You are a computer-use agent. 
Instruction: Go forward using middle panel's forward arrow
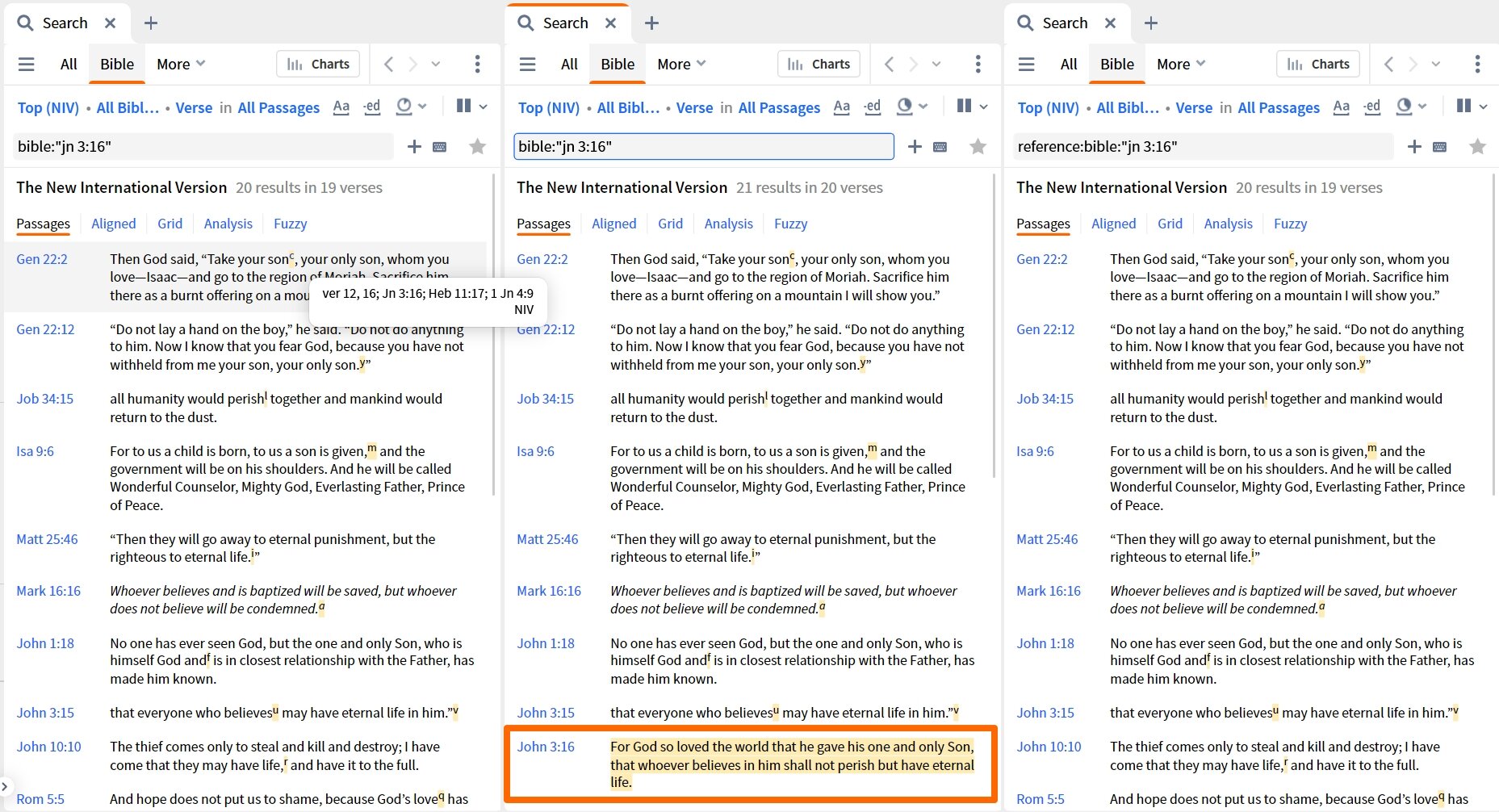(x=913, y=64)
